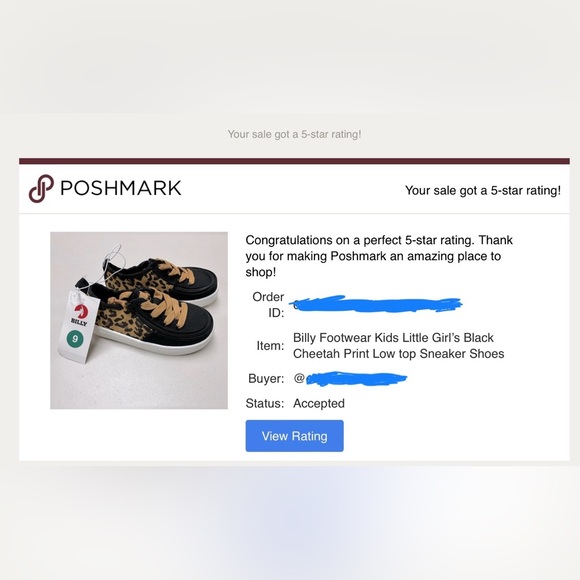The image size is (580, 580).
Task: Click the redacted buyer username
Action: click(357, 379)
